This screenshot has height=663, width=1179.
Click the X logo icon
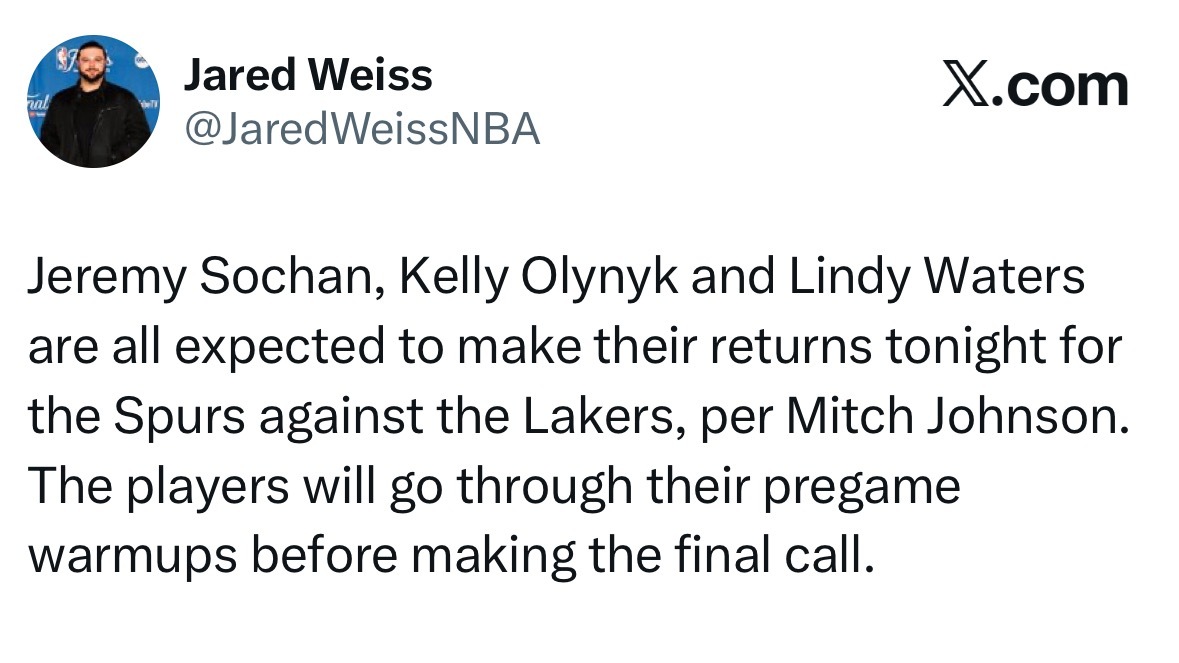tap(965, 86)
